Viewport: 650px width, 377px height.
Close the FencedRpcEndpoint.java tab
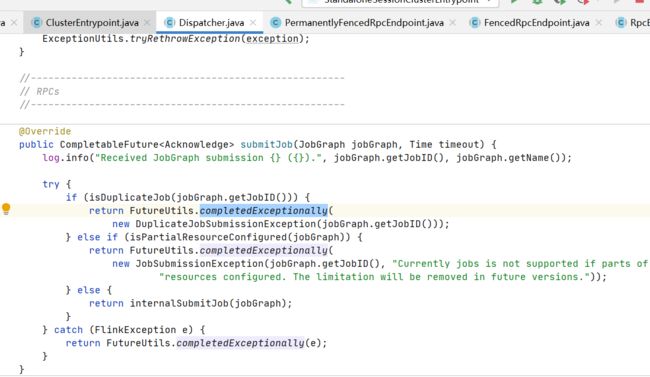coord(599,23)
